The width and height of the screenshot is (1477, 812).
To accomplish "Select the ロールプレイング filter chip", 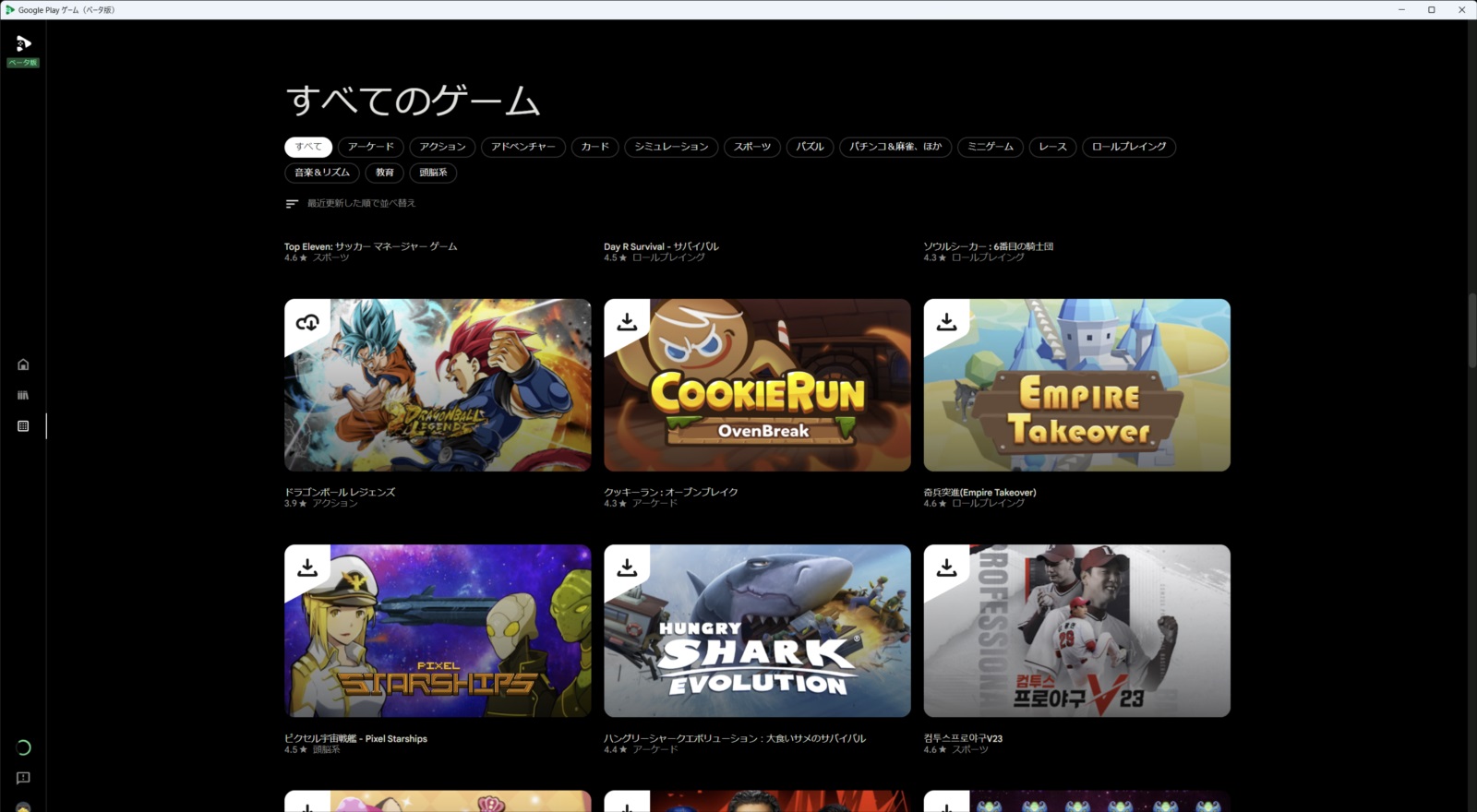I will click(x=1129, y=147).
